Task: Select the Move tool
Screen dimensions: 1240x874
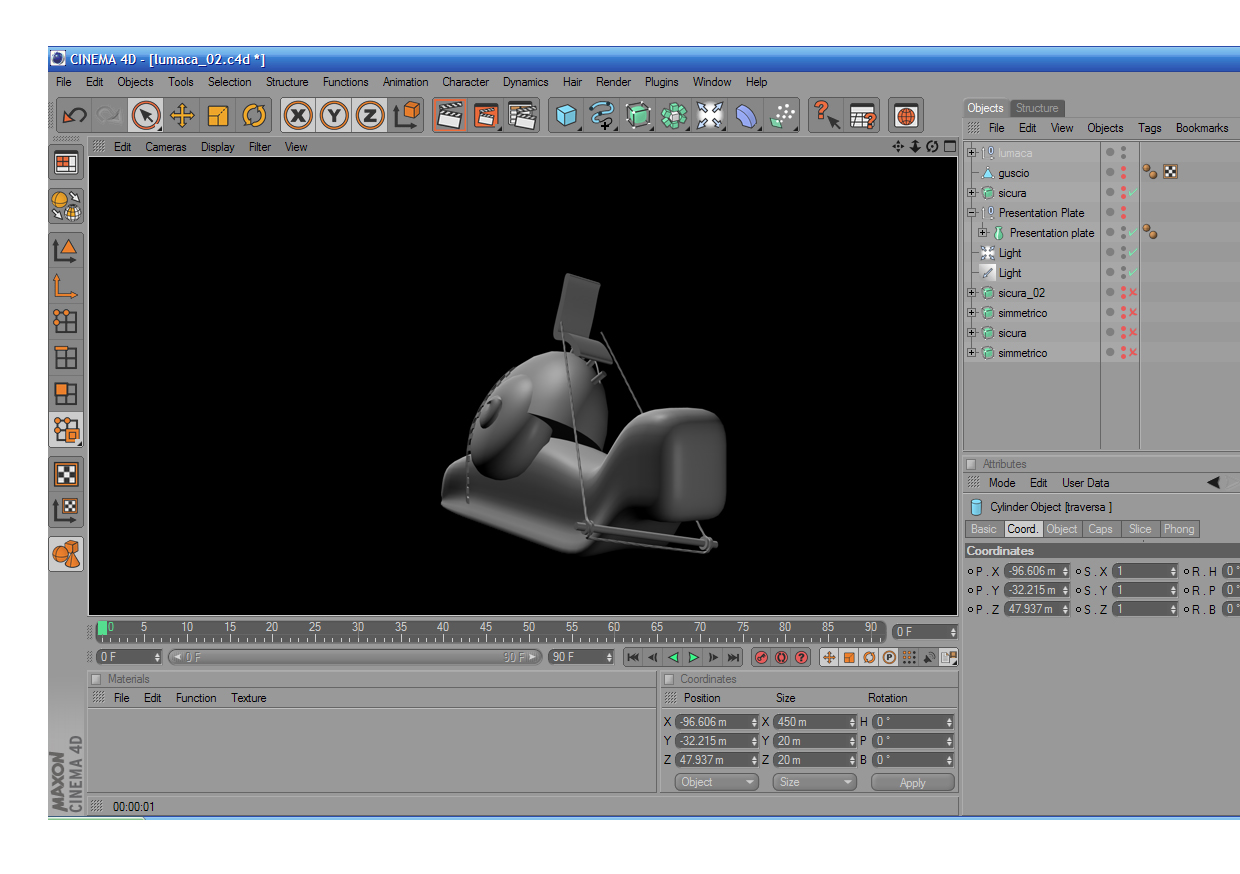Action: point(182,116)
